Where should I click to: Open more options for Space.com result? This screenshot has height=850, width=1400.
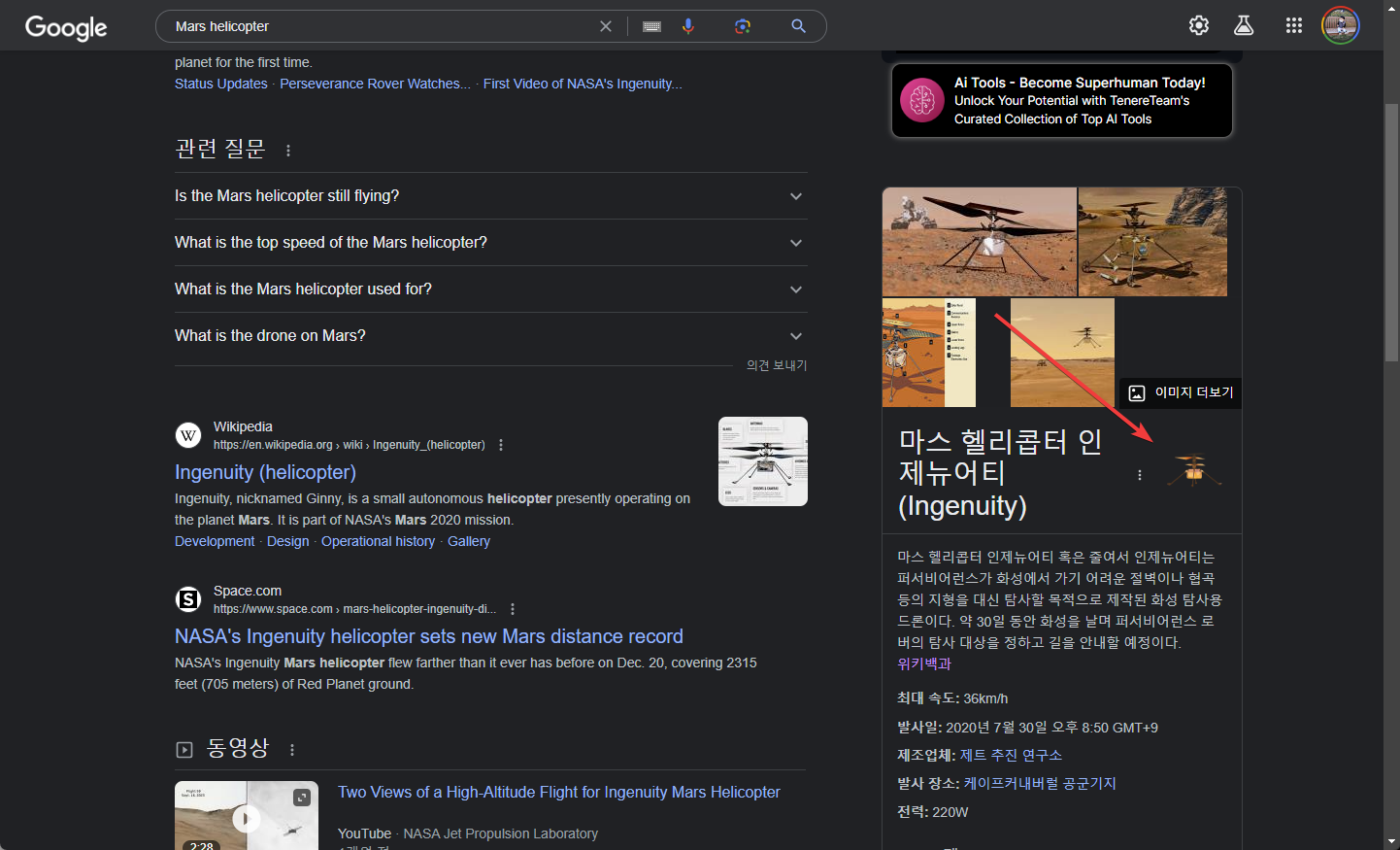coord(513,609)
